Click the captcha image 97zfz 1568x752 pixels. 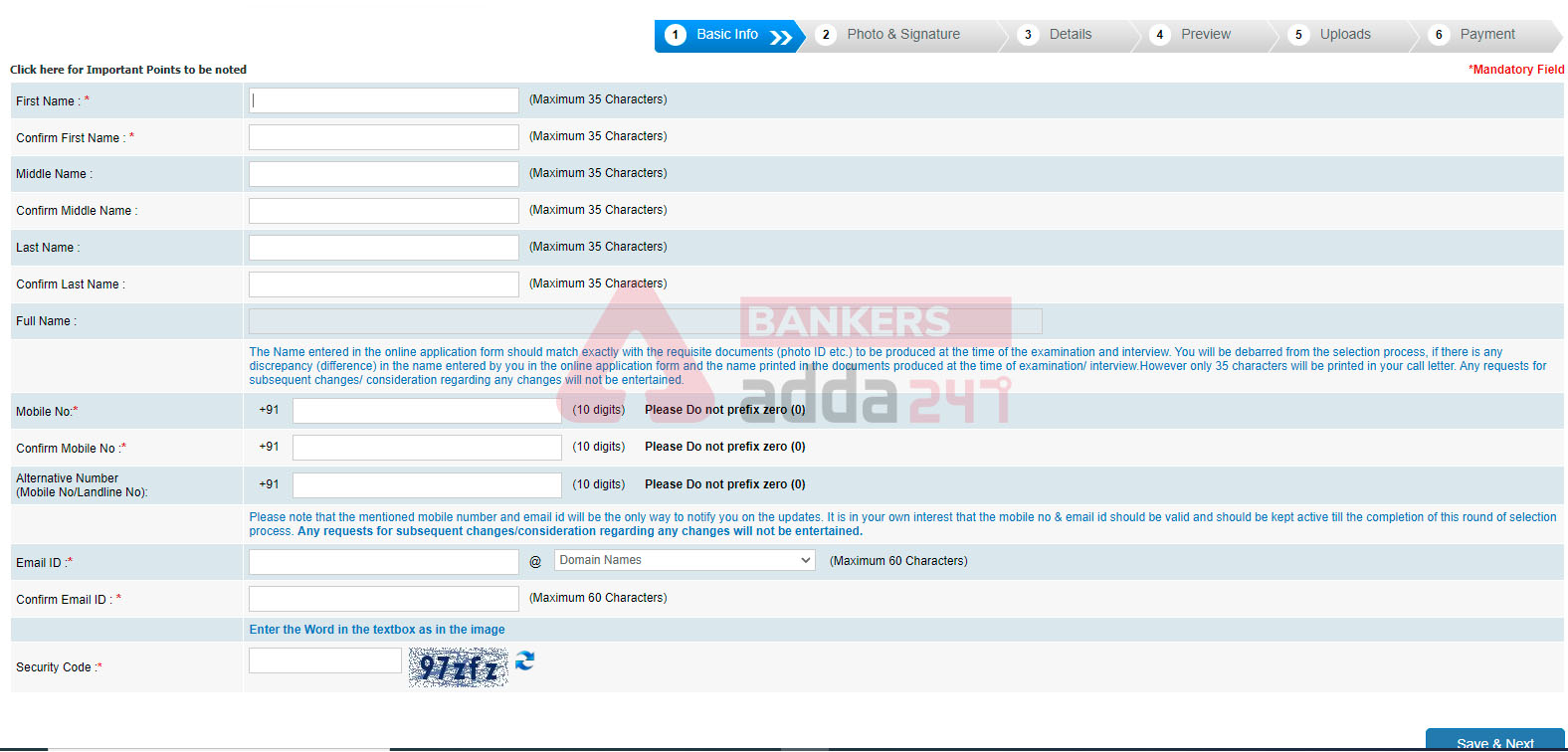tap(459, 667)
